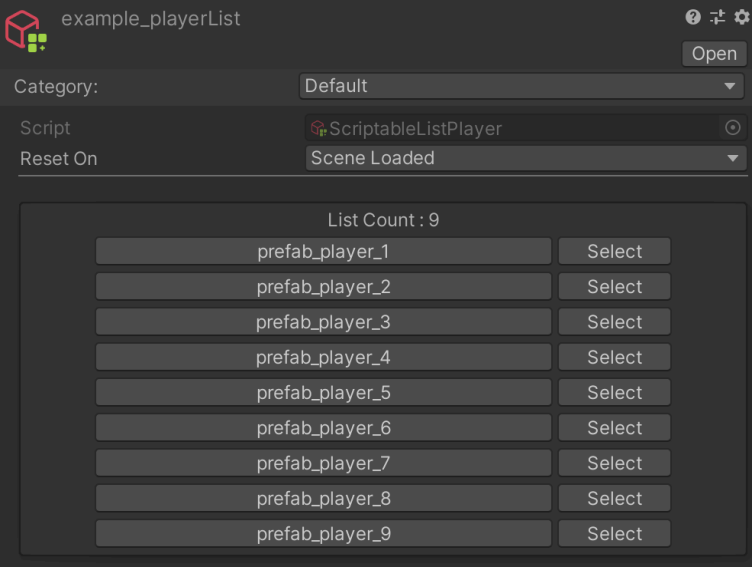Open the inspector help reference icon
The image size is (752, 567).
693,17
